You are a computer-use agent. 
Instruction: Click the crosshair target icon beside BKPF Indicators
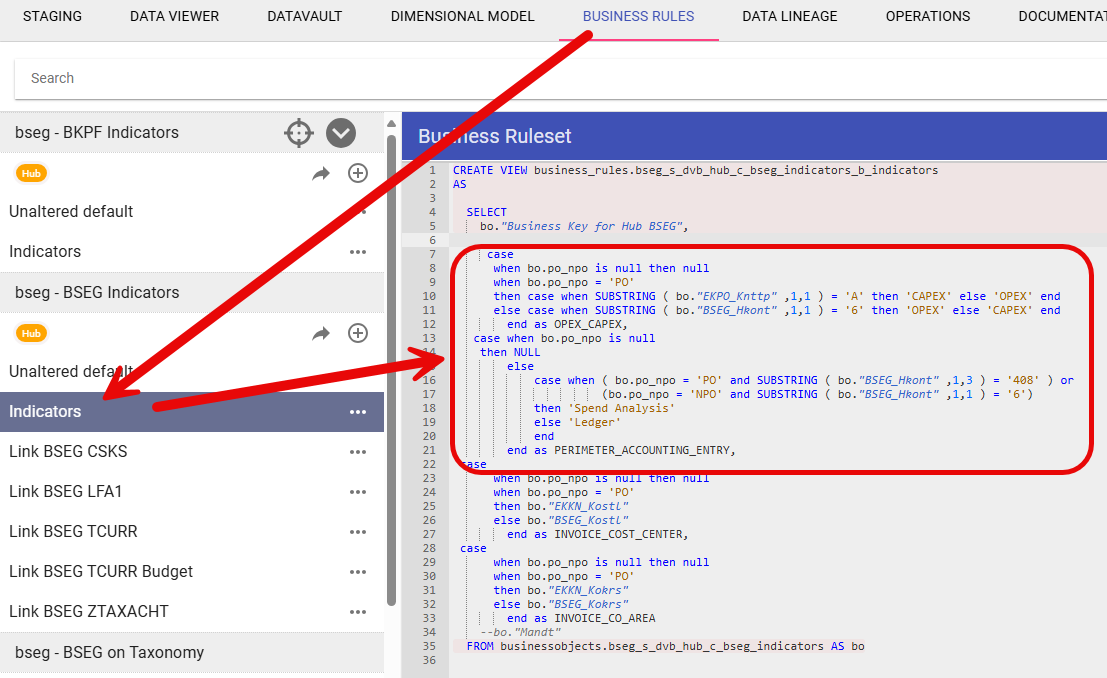pyautogui.click(x=299, y=132)
